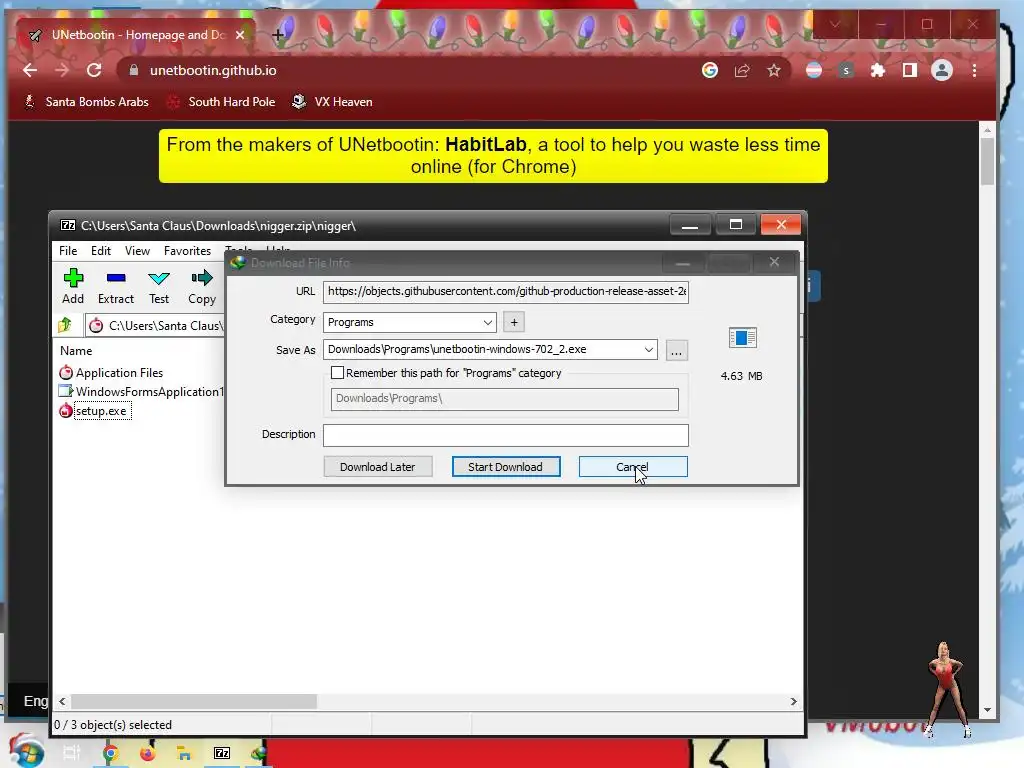1024x768 pixels.
Task: Open the Category dropdown showing Programs
Action: point(409,322)
